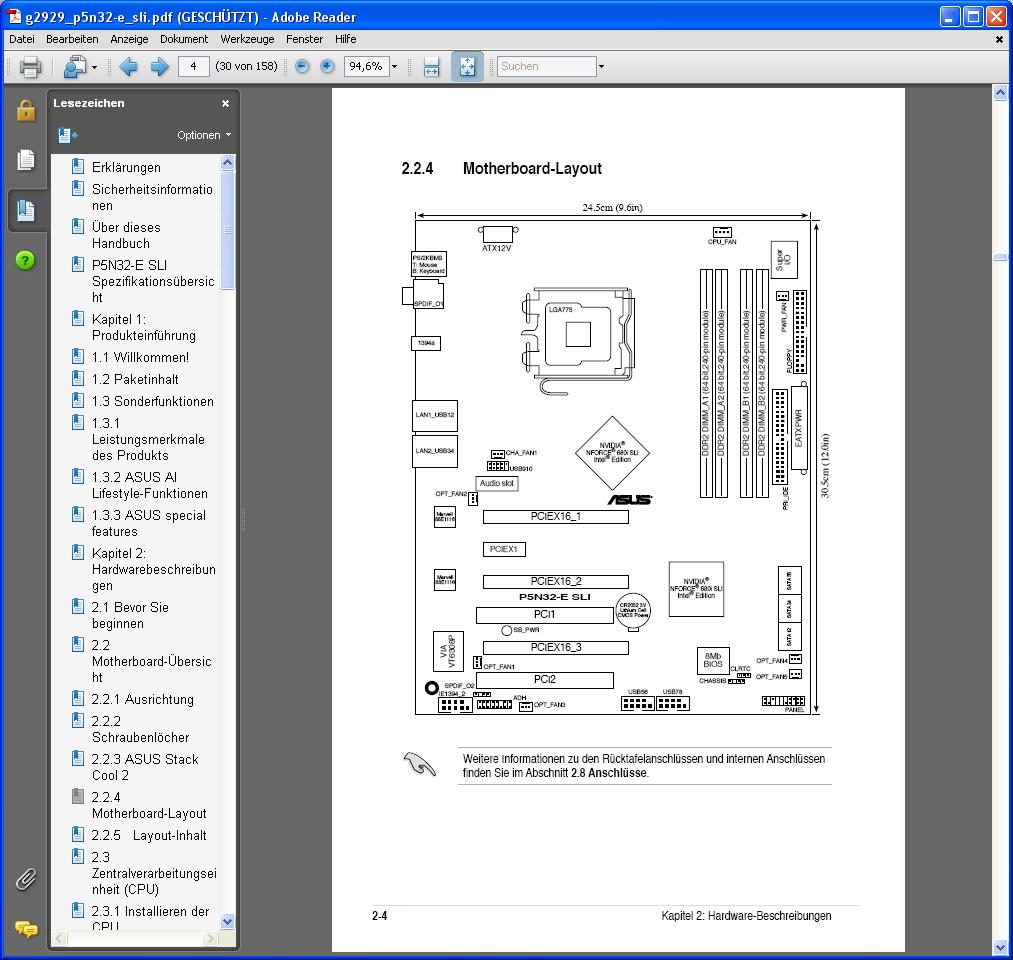The height and width of the screenshot is (960, 1013).
Task: Select 1.1 Willkommen! bookmark
Action: (140, 357)
